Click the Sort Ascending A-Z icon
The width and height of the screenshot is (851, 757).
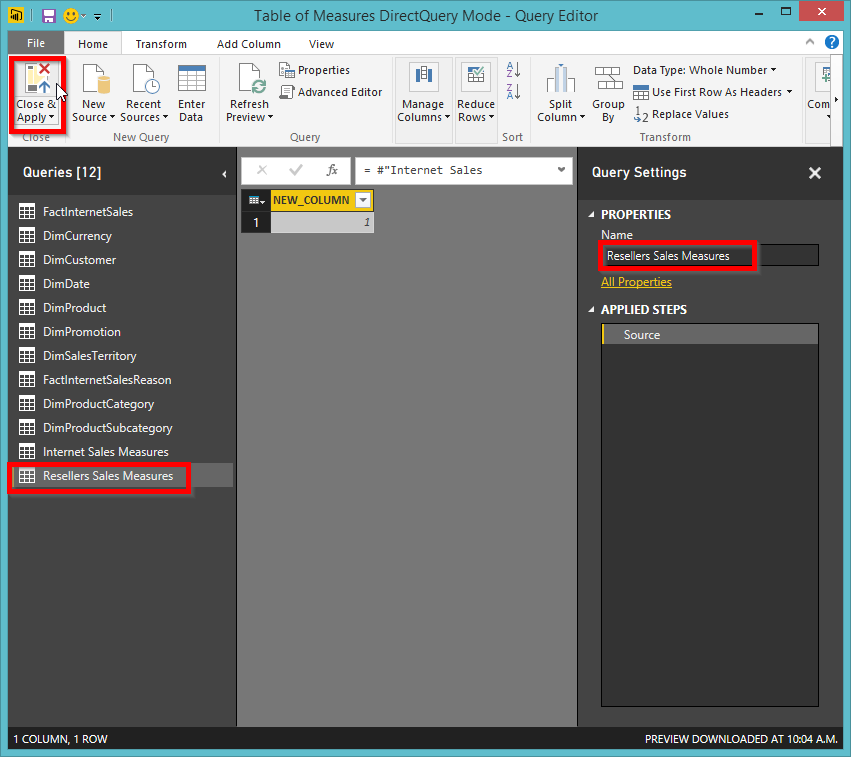(513, 69)
